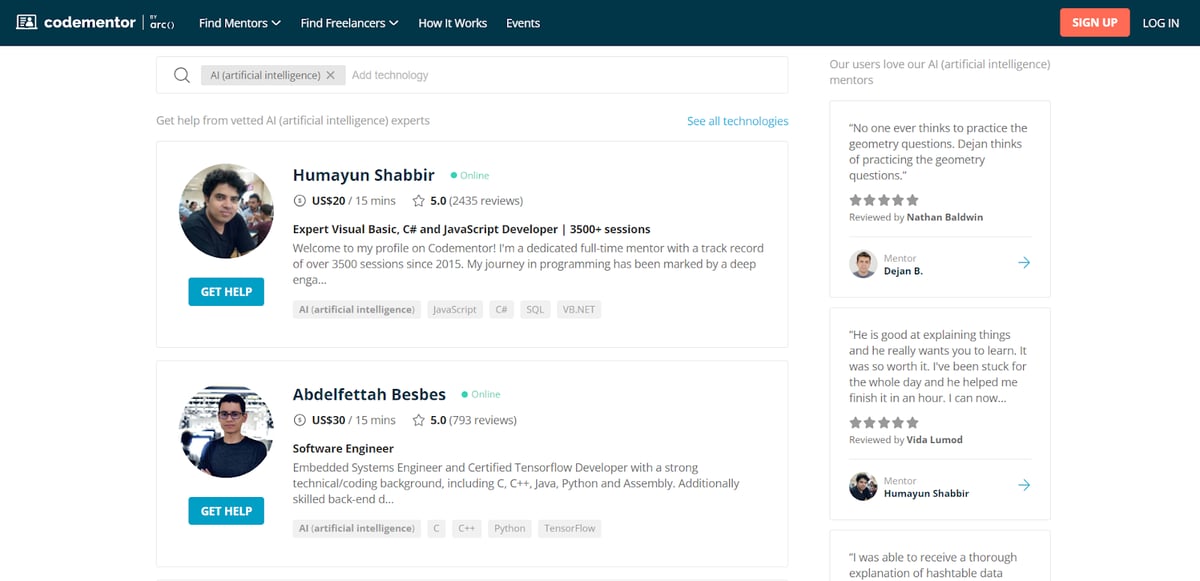Select the VB.NET skill tag
This screenshot has height=581, width=1200.
click(579, 310)
